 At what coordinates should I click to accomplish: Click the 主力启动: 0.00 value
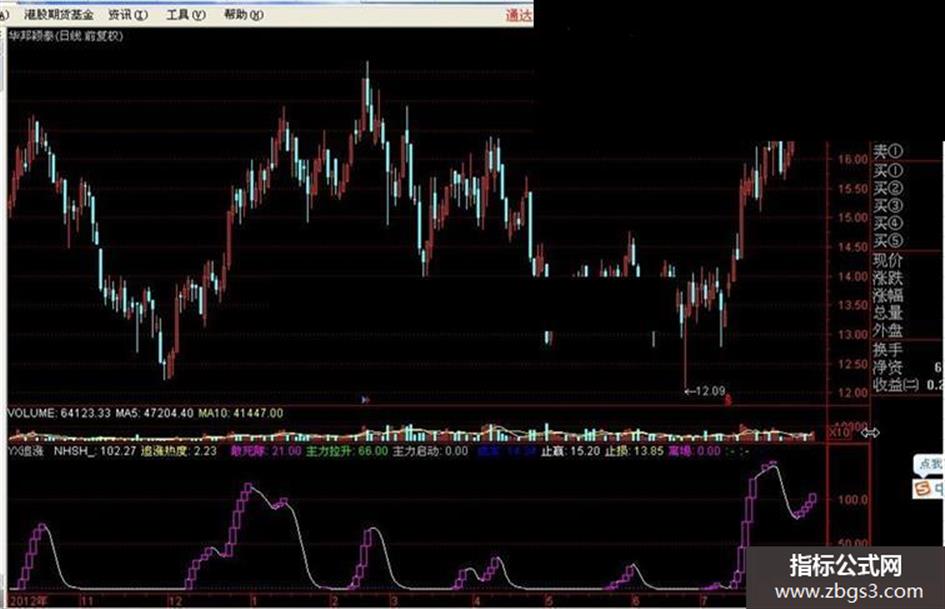pyautogui.click(x=430, y=450)
